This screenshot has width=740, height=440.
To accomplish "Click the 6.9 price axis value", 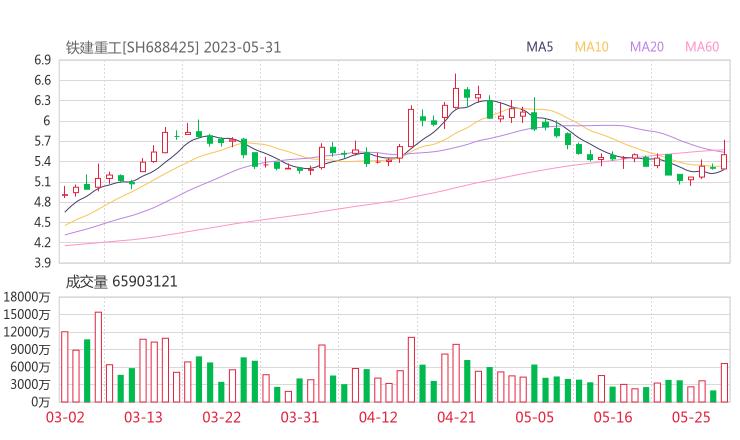I will pyautogui.click(x=42, y=60).
